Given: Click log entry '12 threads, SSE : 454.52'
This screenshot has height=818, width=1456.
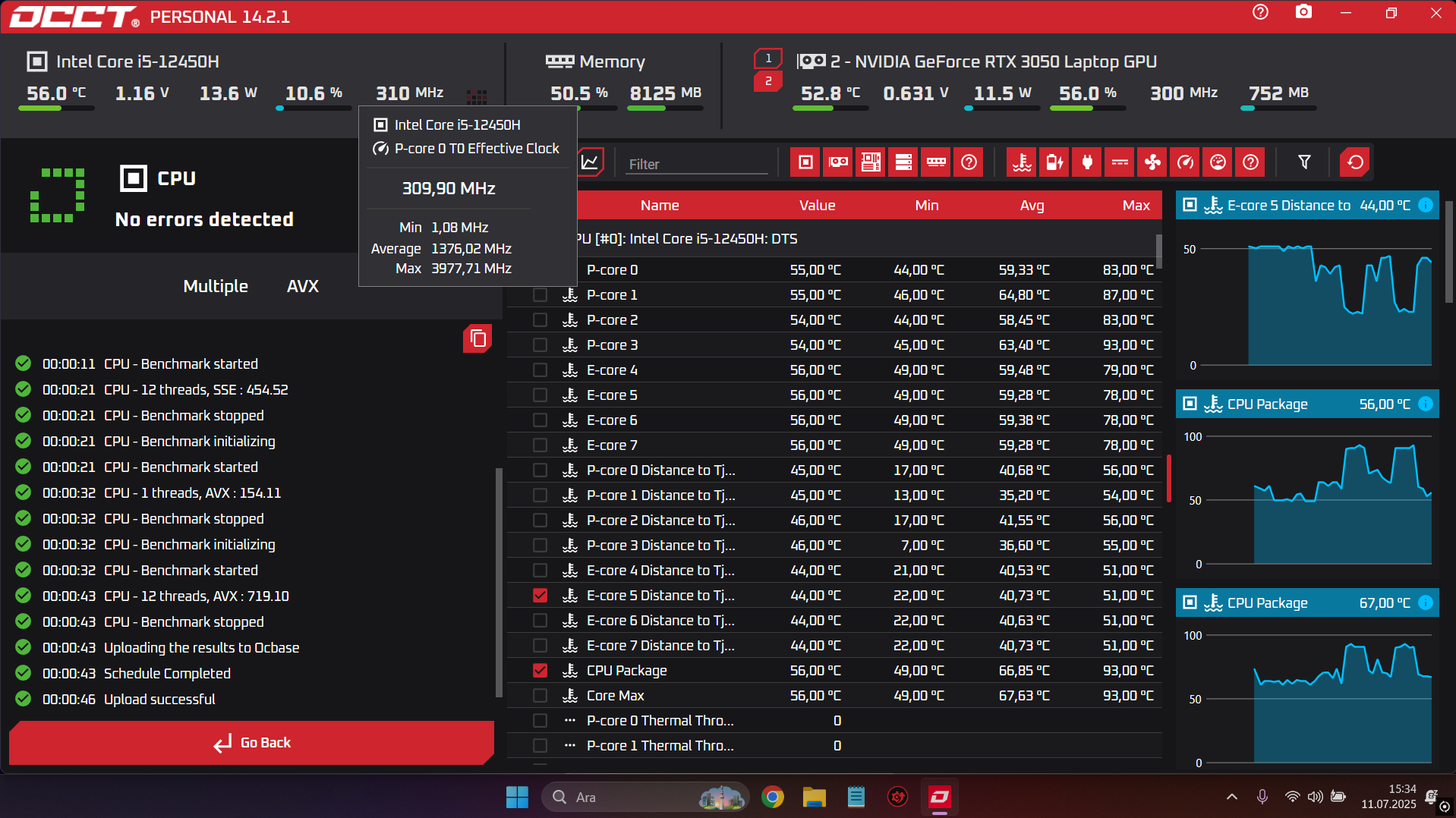Looking at the screenshot, I should point(196,390).
